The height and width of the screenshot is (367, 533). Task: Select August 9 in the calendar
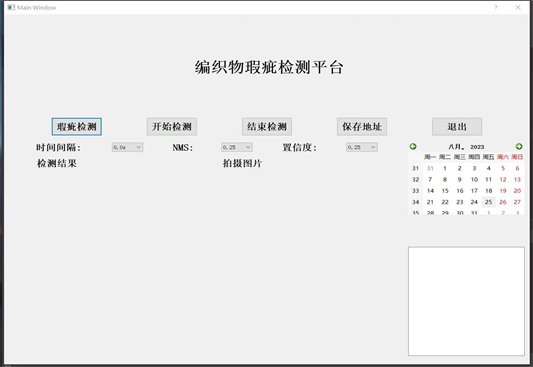click(460, 179)
